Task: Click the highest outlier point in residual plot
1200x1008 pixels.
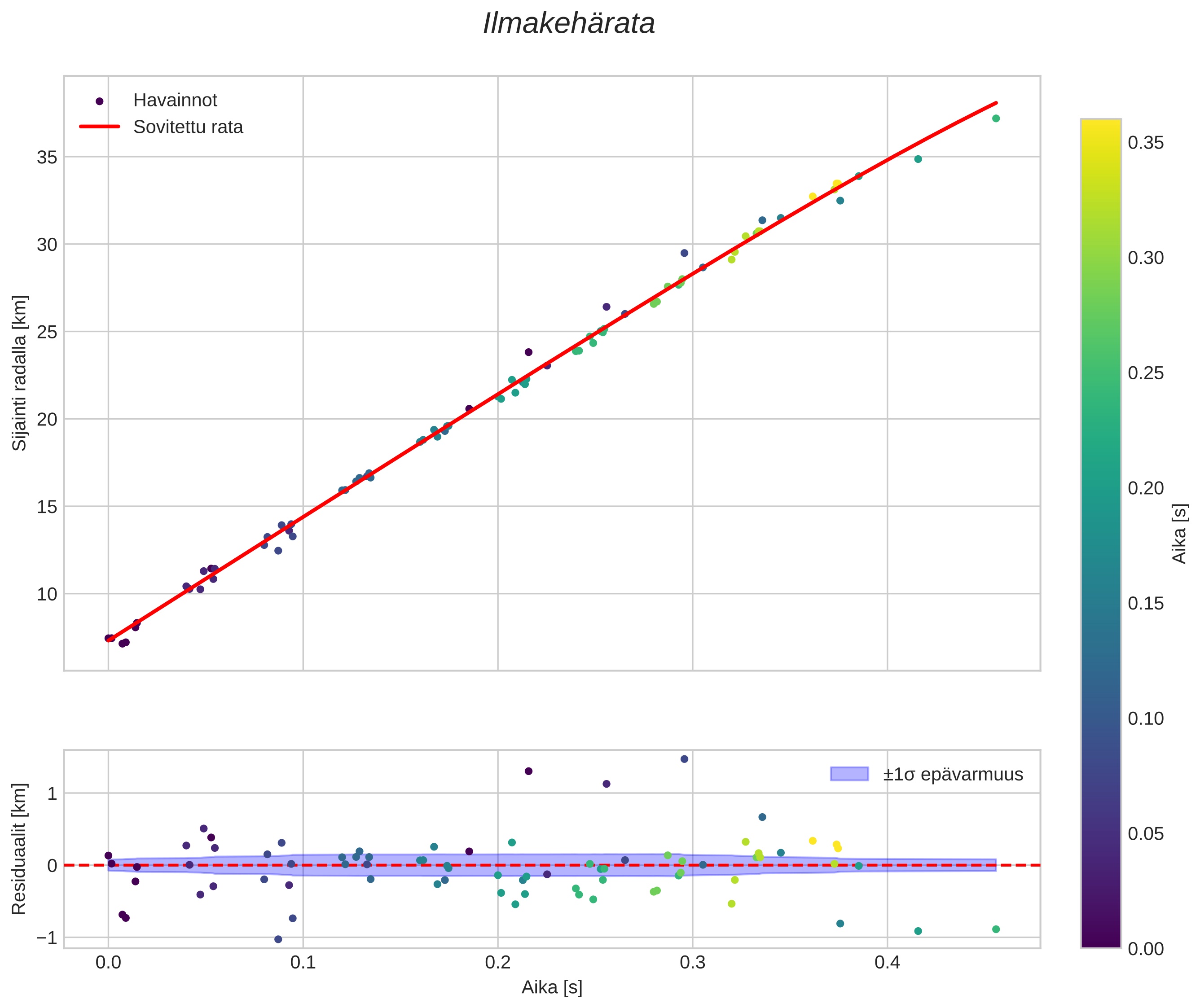Action: click(x=684, y=759)
